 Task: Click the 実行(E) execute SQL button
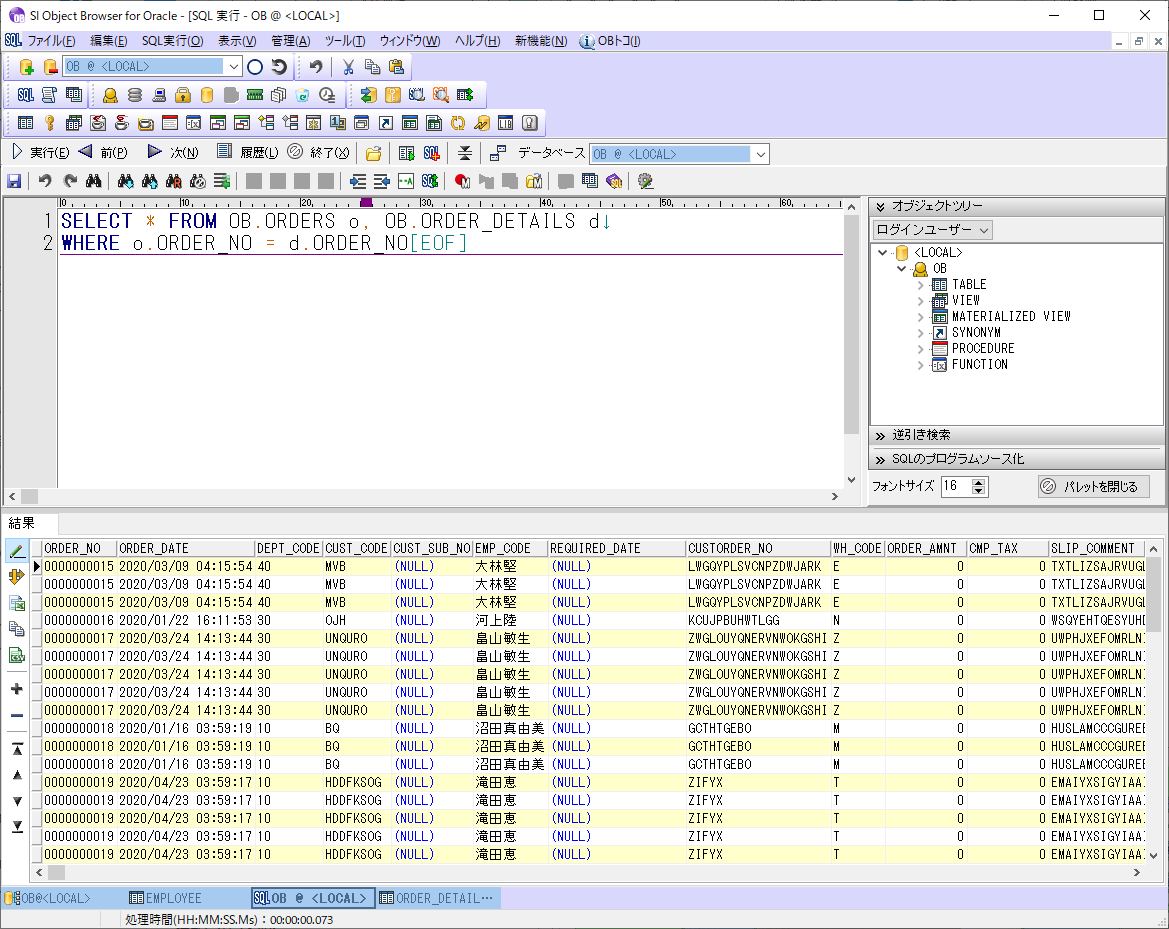(40, 153)
